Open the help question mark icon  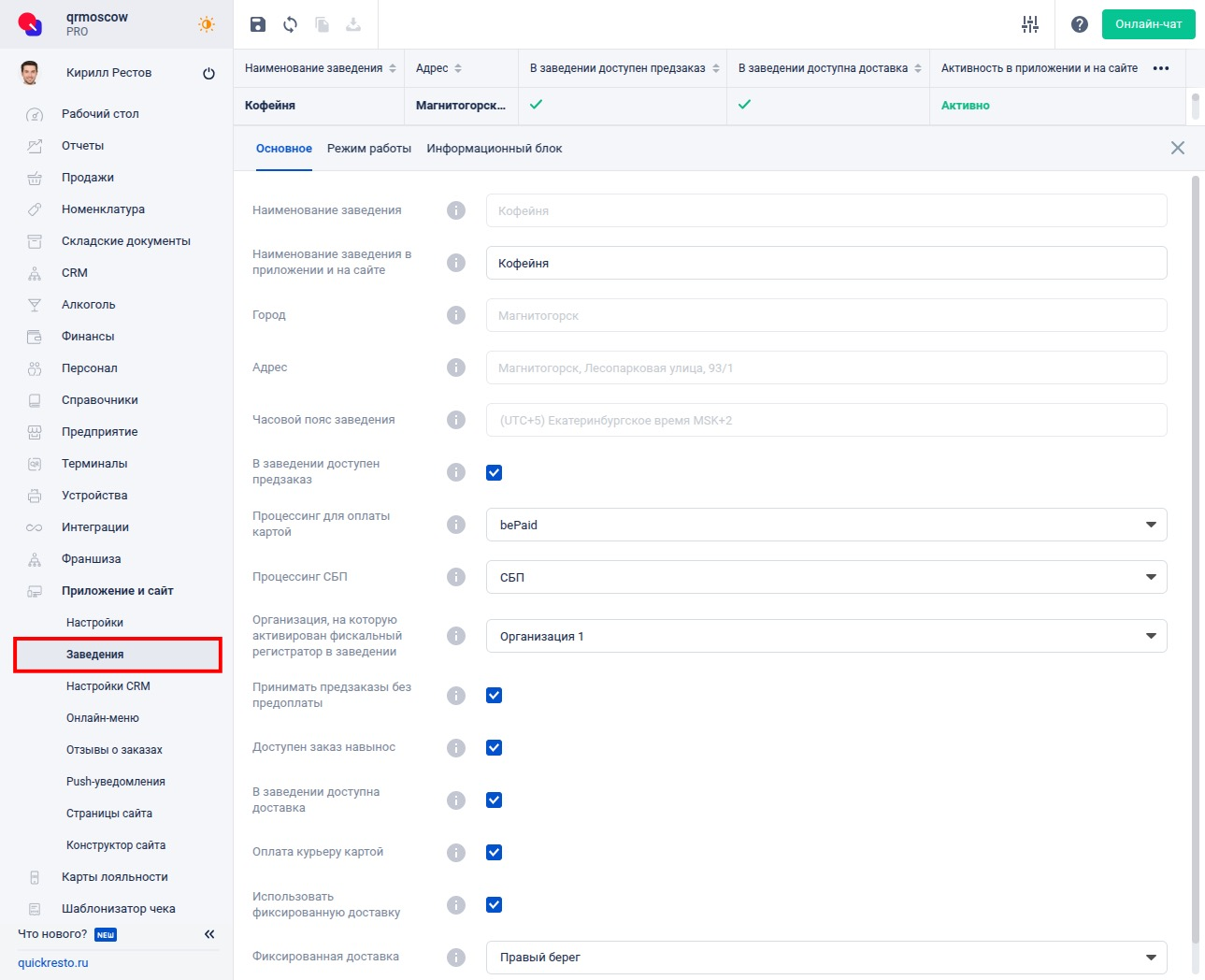1080,24
